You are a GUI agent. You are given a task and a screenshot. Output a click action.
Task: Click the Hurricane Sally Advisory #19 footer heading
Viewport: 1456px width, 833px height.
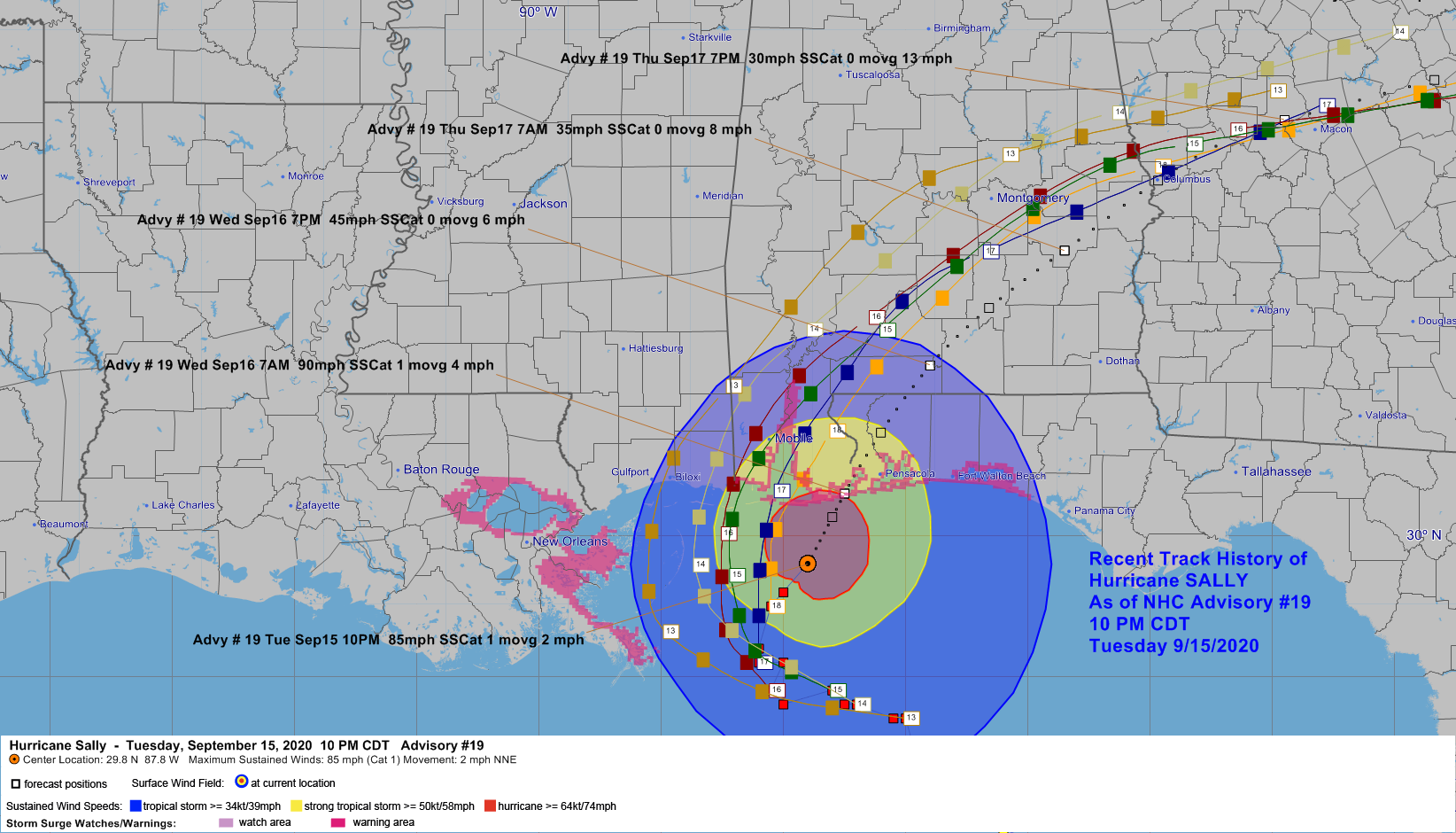coord(246,745)
